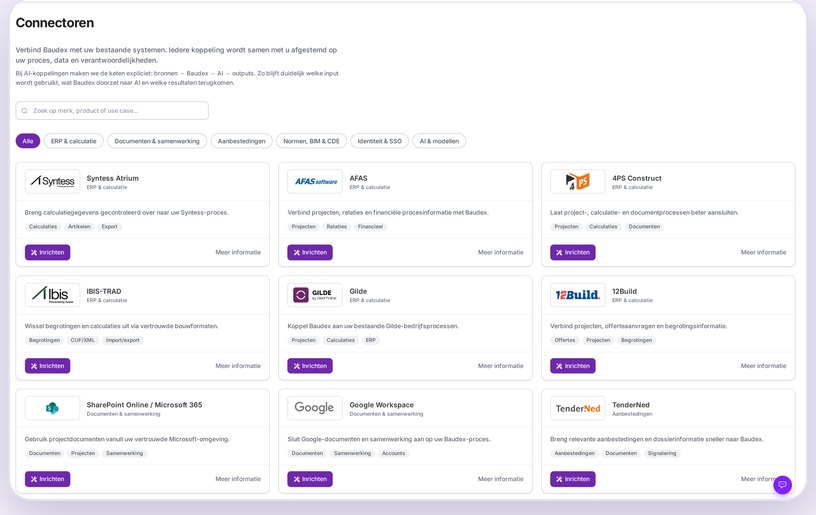Click the Export tag on Syntess card

pyautogui.click(x=109, y=227)
